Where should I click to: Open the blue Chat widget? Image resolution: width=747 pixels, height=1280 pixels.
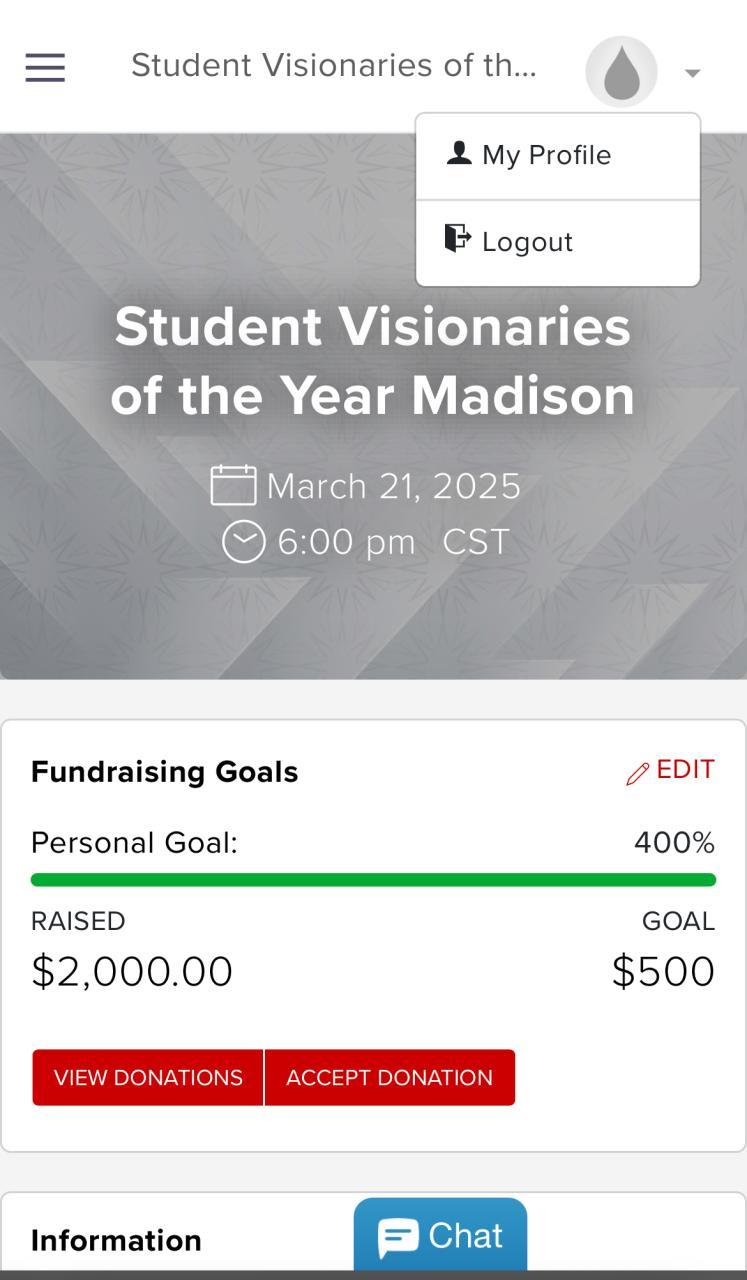(x=440, y=1235)
